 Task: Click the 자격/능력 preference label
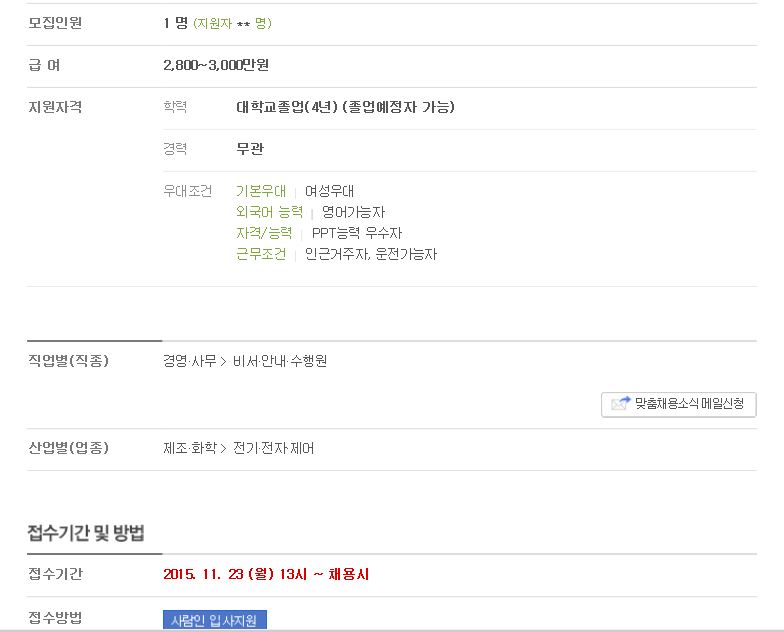click(x=264, y=233)
